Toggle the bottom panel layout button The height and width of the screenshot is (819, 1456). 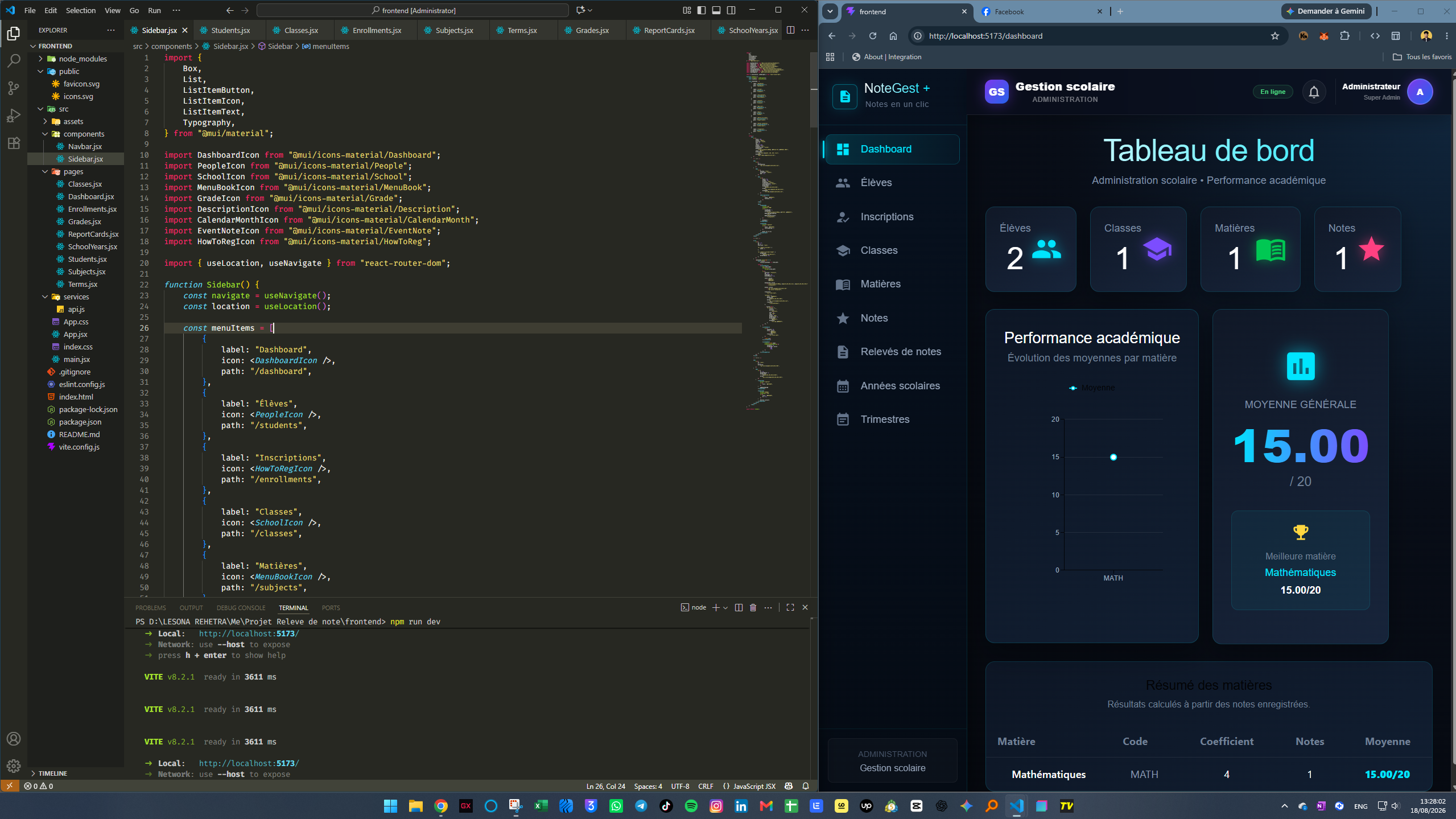716,10
